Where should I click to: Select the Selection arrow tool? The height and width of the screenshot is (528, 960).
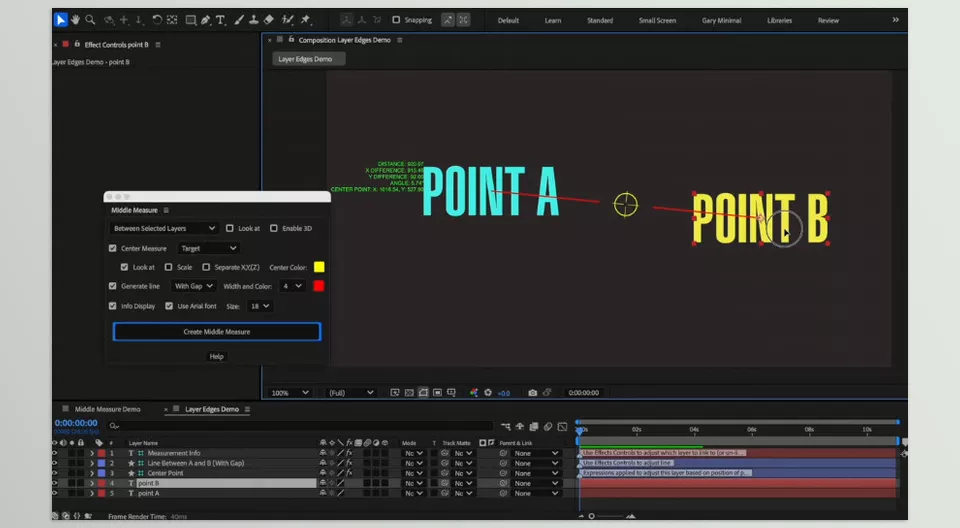pyautogui.click(x=61, y=20)
